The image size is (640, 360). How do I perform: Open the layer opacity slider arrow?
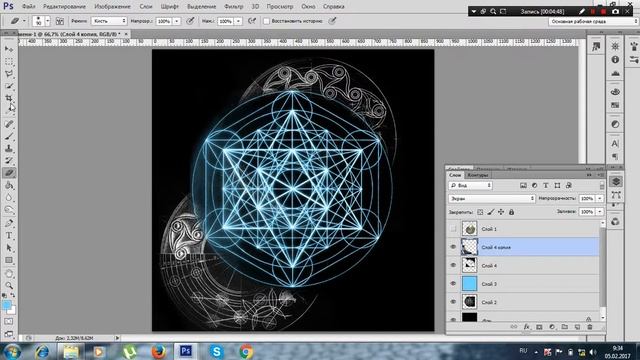(600, 198)
